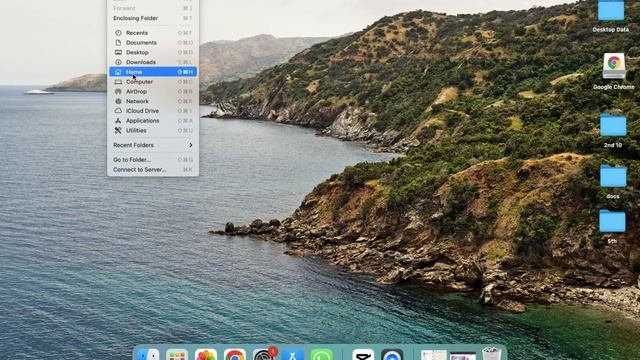Image resolution: width=640 pixels, height=360 pixels.
Task: Select Documents in the Go menu
Action: [153, 42]
